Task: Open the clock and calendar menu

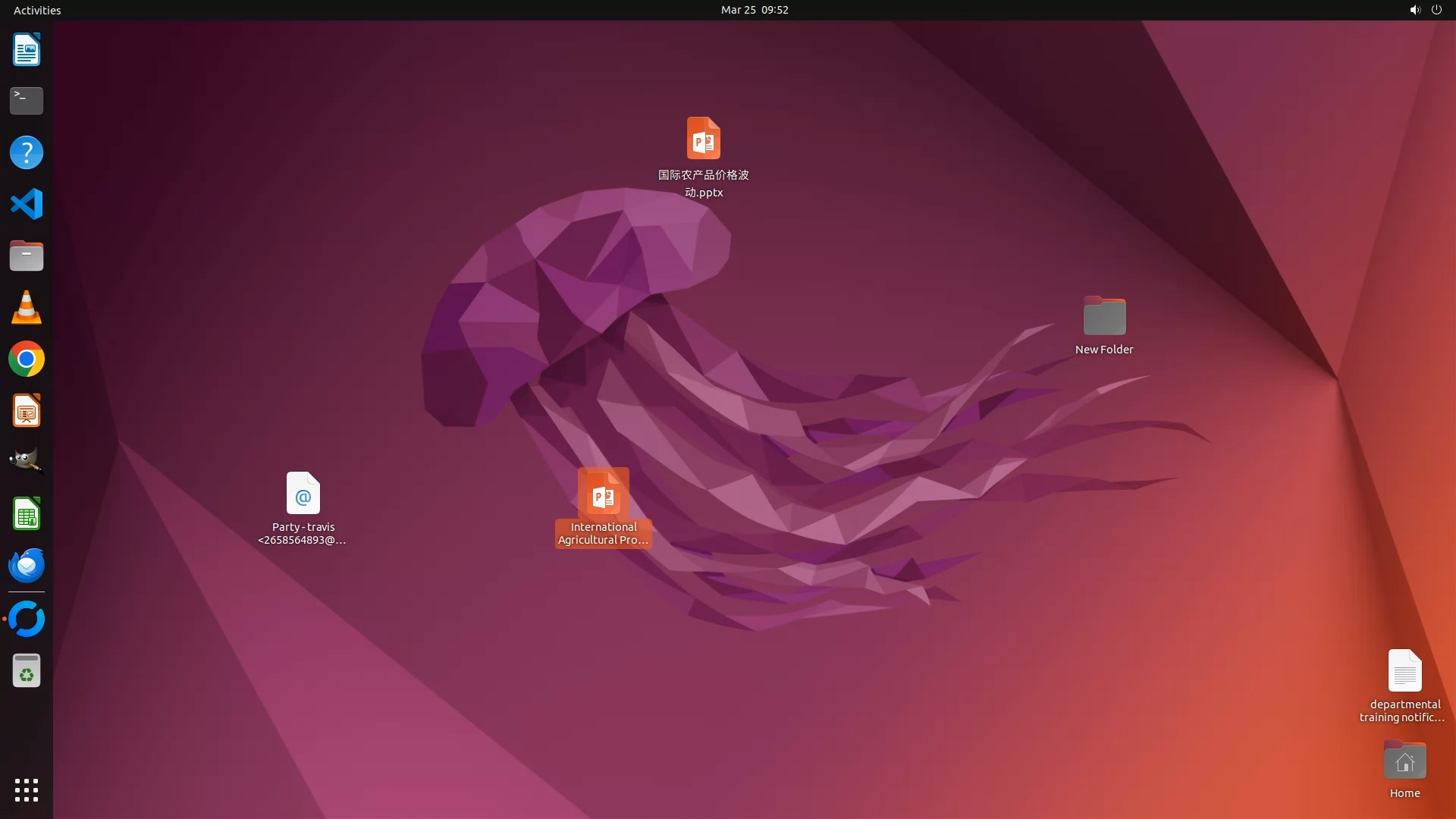Action: [754, 10]
